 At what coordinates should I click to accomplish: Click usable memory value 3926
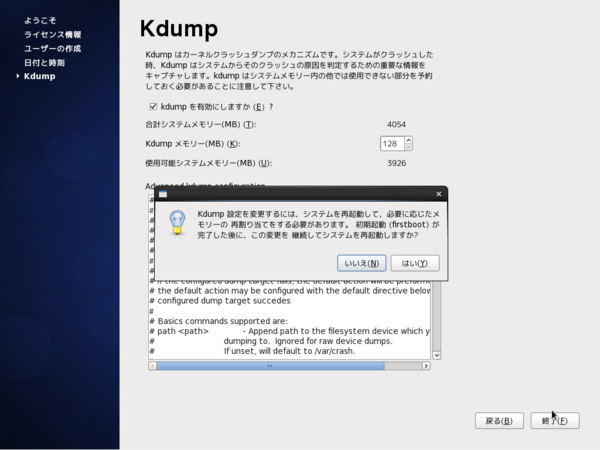tap(396, 163)
